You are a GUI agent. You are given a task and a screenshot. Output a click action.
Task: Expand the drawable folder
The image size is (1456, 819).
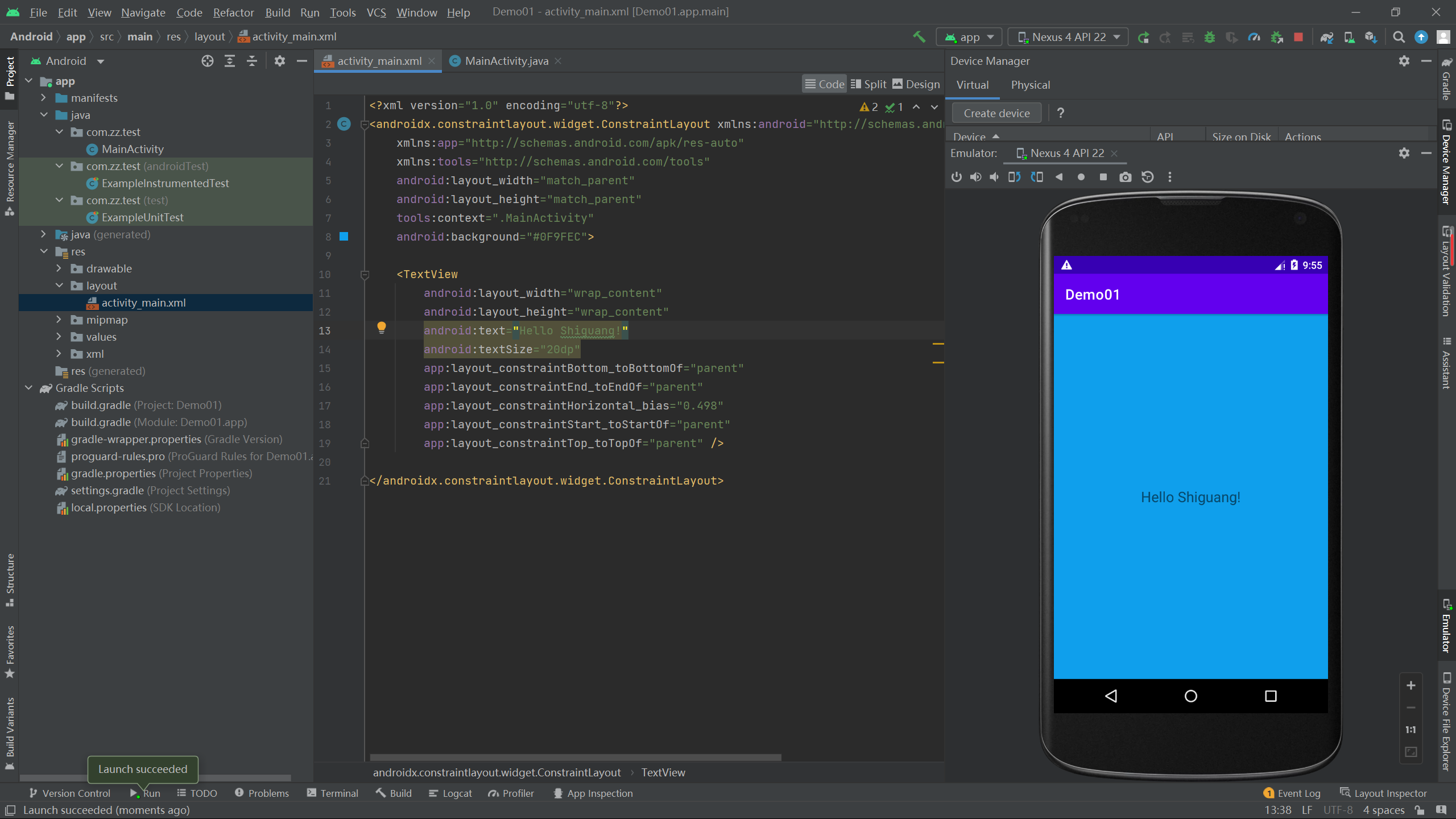tap(59, 268)
